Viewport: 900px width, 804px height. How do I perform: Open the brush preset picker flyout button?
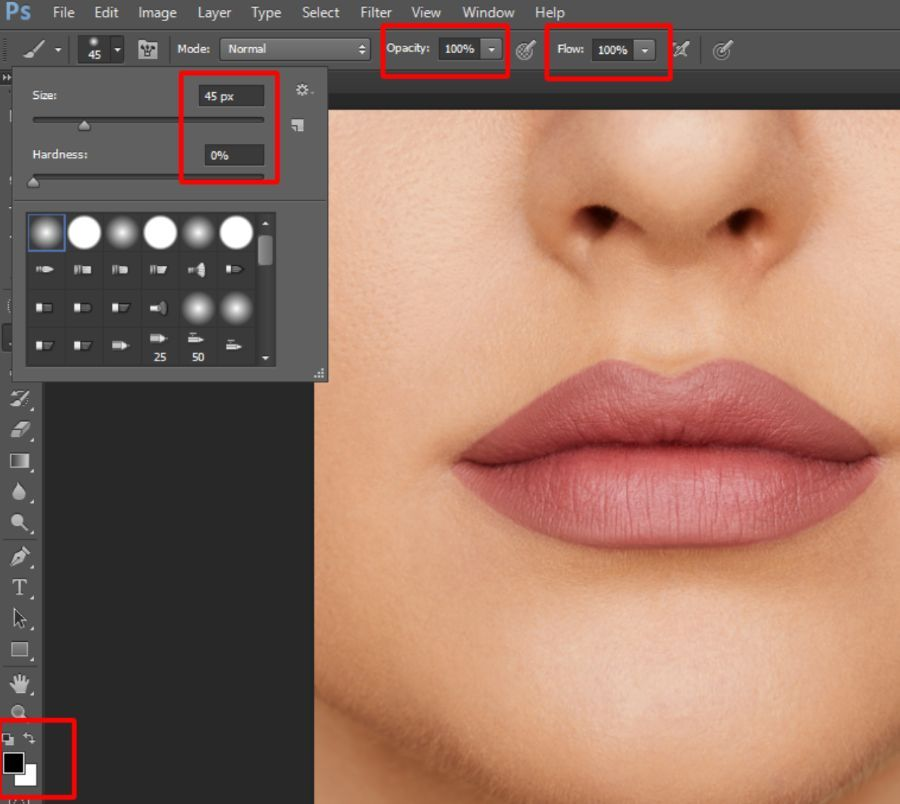click(297, 126)
